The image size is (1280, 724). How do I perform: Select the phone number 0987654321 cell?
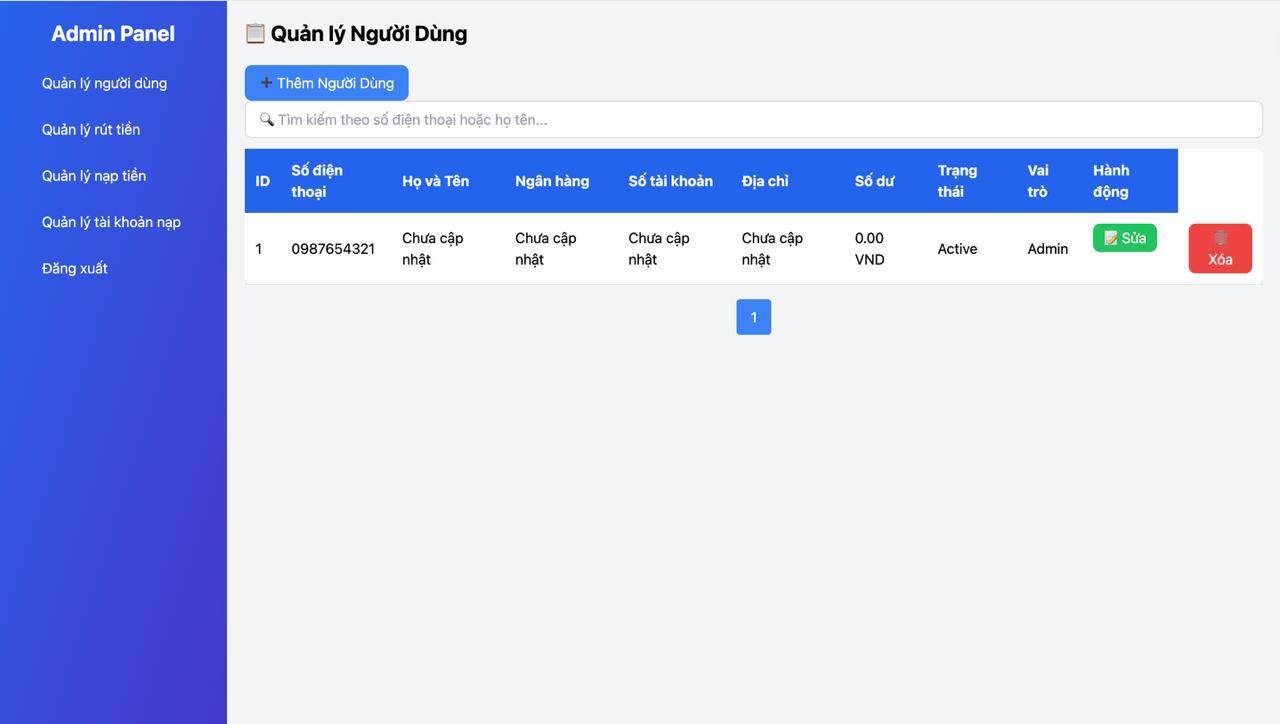[333, 249]
